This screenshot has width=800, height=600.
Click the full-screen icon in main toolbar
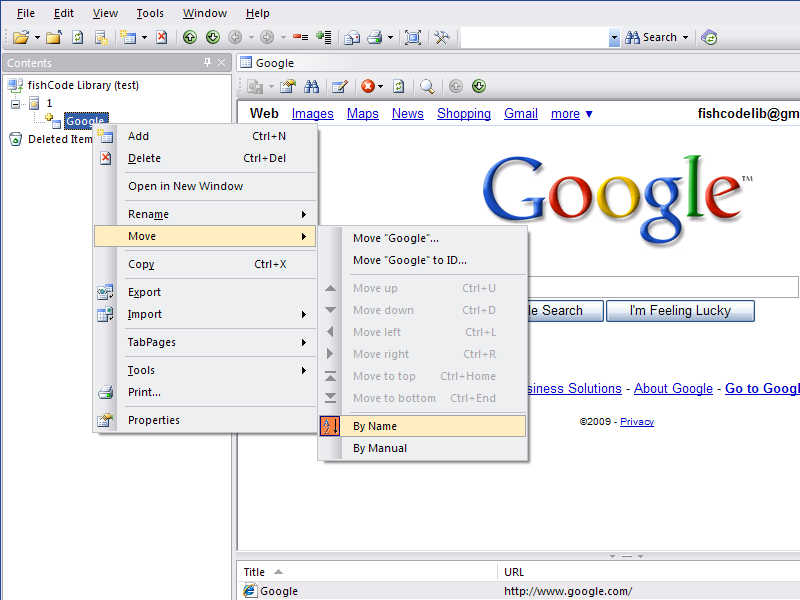(413, 37)
